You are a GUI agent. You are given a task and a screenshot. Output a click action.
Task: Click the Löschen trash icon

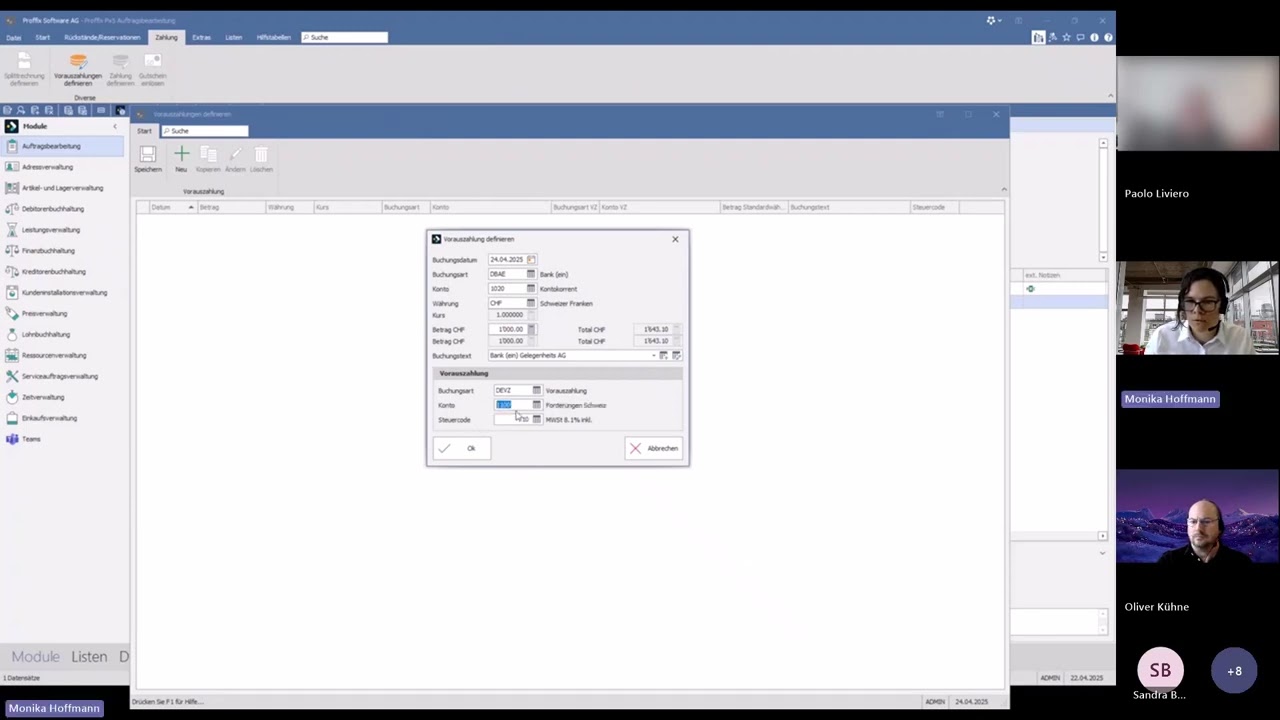pyautogui.click(x=261, y=154)
